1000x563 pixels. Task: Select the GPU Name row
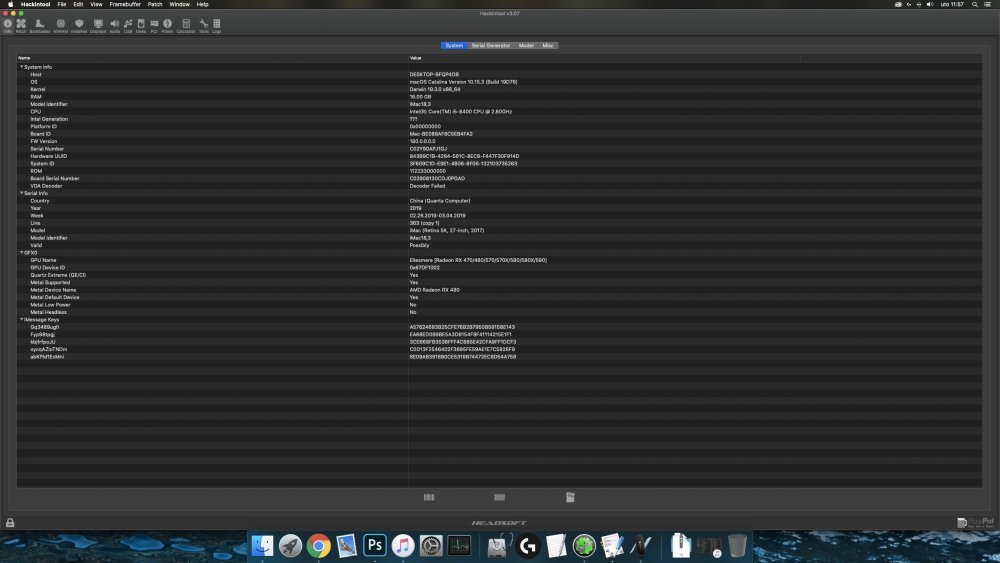click(x=499, y=260)
